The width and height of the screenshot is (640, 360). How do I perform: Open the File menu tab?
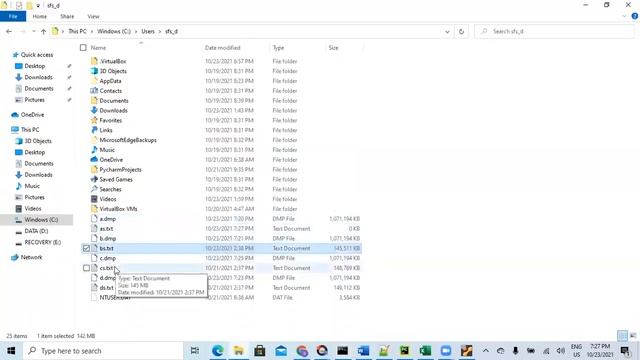[13, 16]
